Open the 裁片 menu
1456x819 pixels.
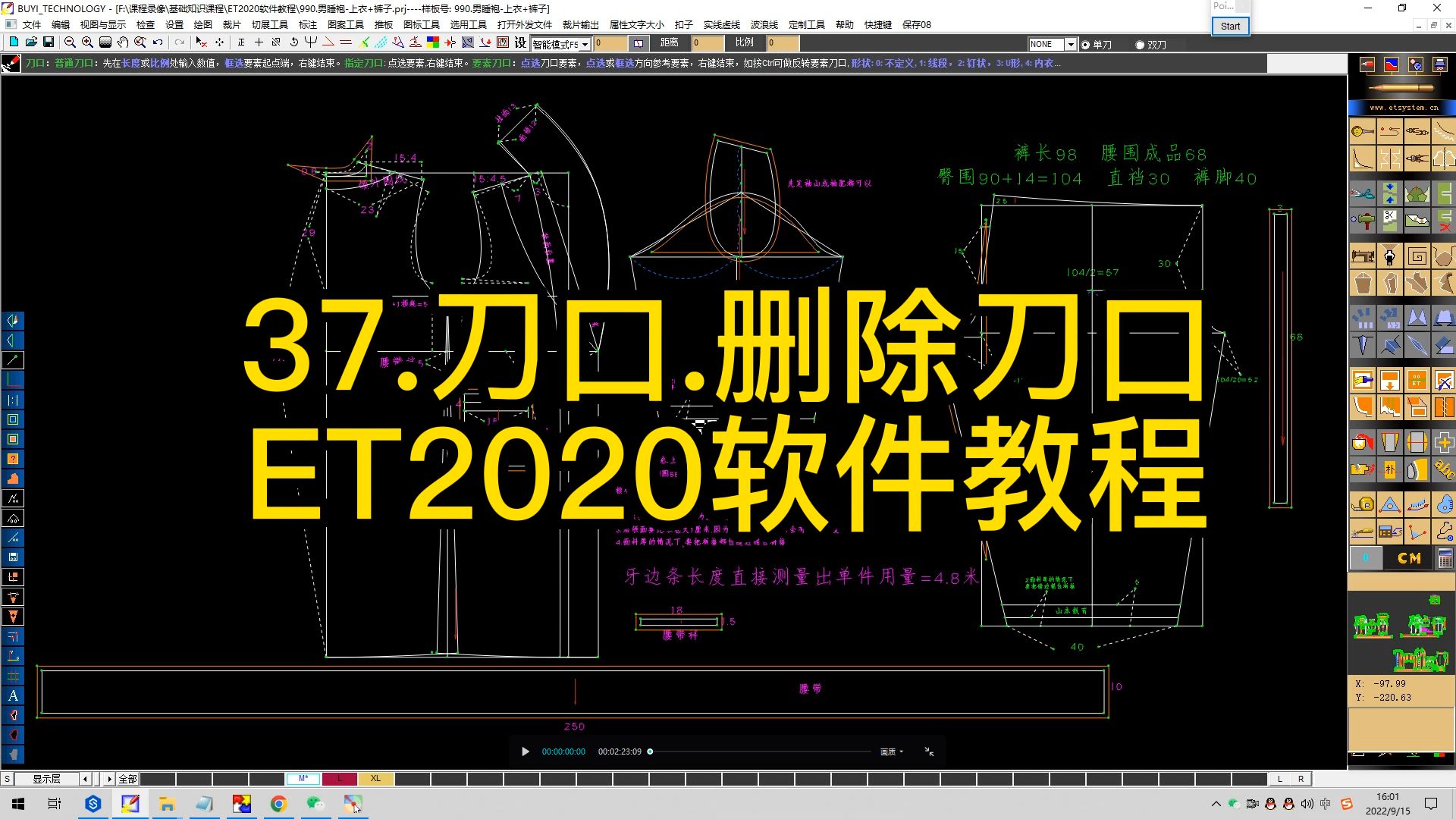point(232,25)
